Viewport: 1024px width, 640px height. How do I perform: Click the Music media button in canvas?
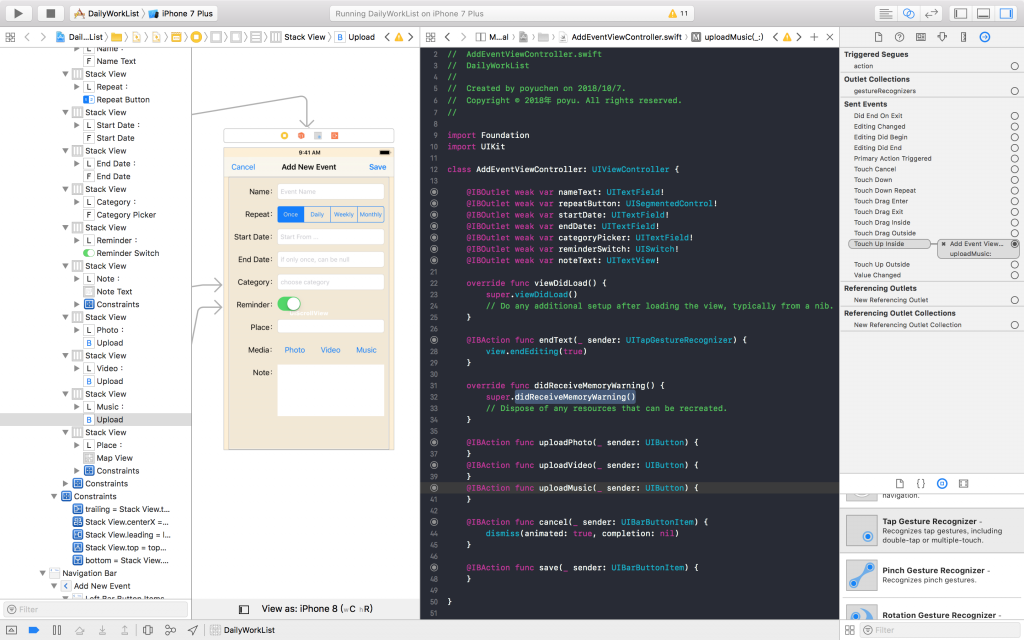click(x=366, y=350)
